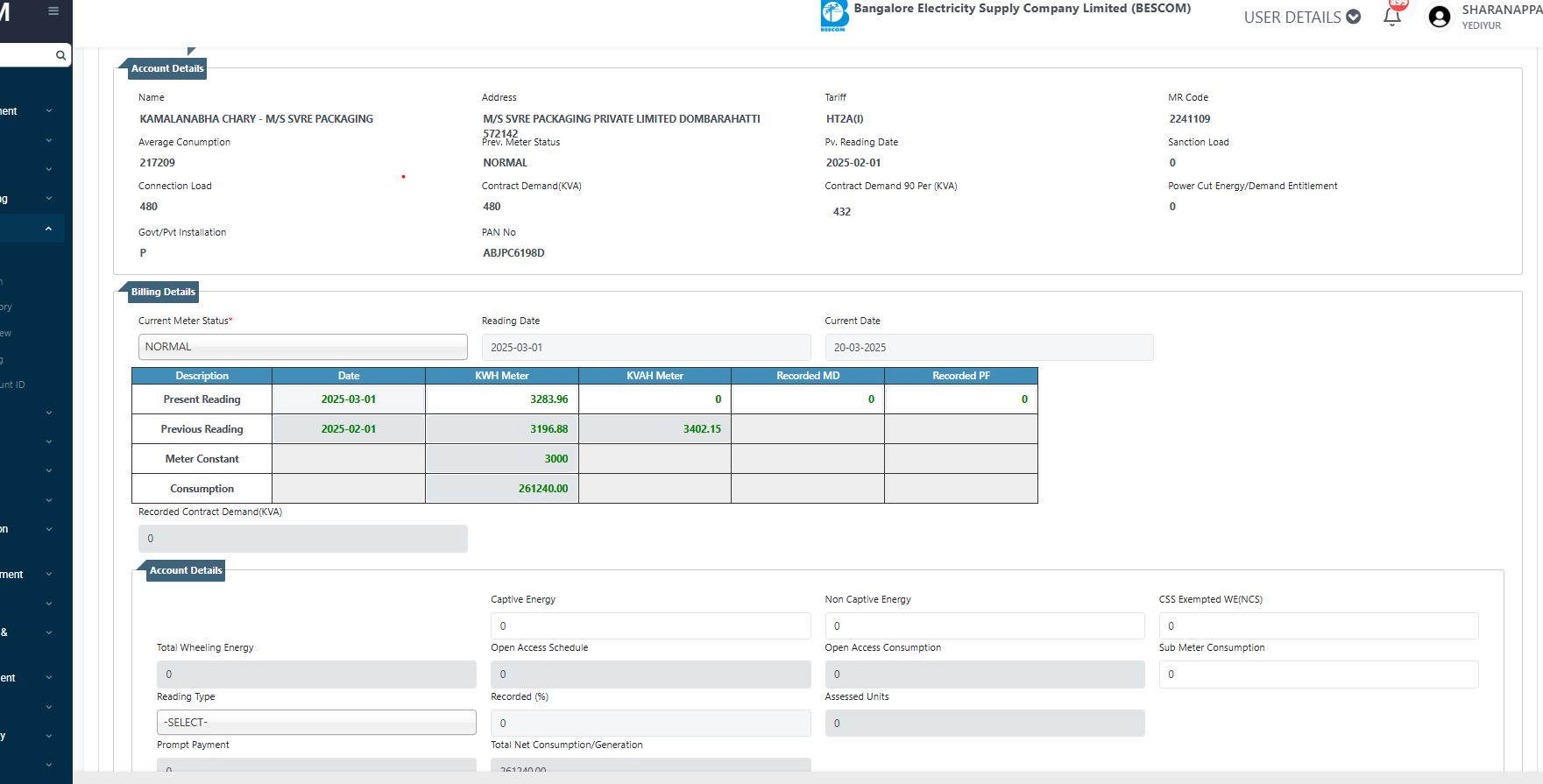Viewport: 1543px width, 784px height.
Task: Click the top Account Details section header
Action: 167,68
